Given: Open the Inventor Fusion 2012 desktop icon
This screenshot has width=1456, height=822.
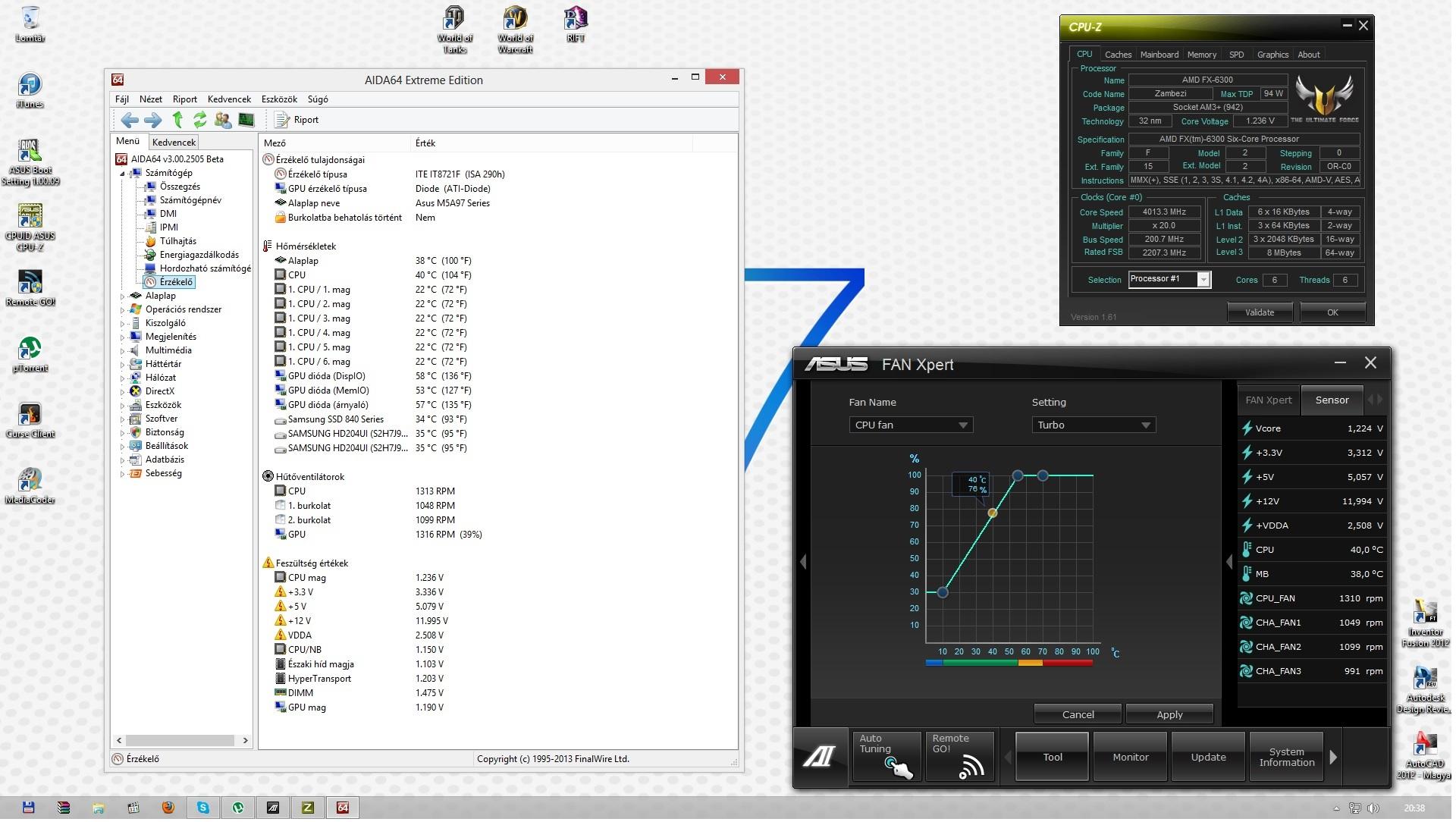Looking at the screenshot, I should coord(1425,623).
